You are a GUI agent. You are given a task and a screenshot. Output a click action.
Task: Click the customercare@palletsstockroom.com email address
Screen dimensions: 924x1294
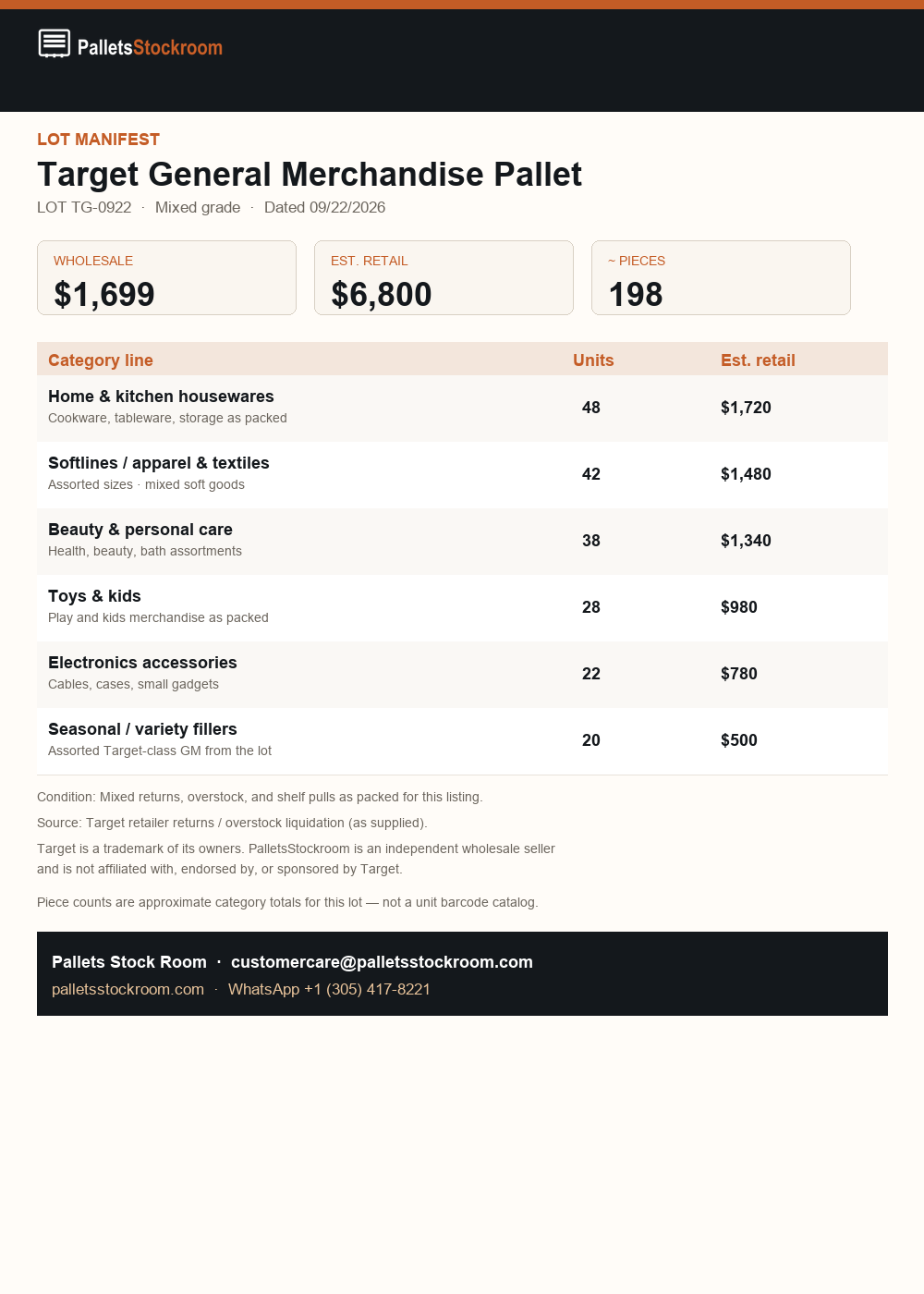382,962
